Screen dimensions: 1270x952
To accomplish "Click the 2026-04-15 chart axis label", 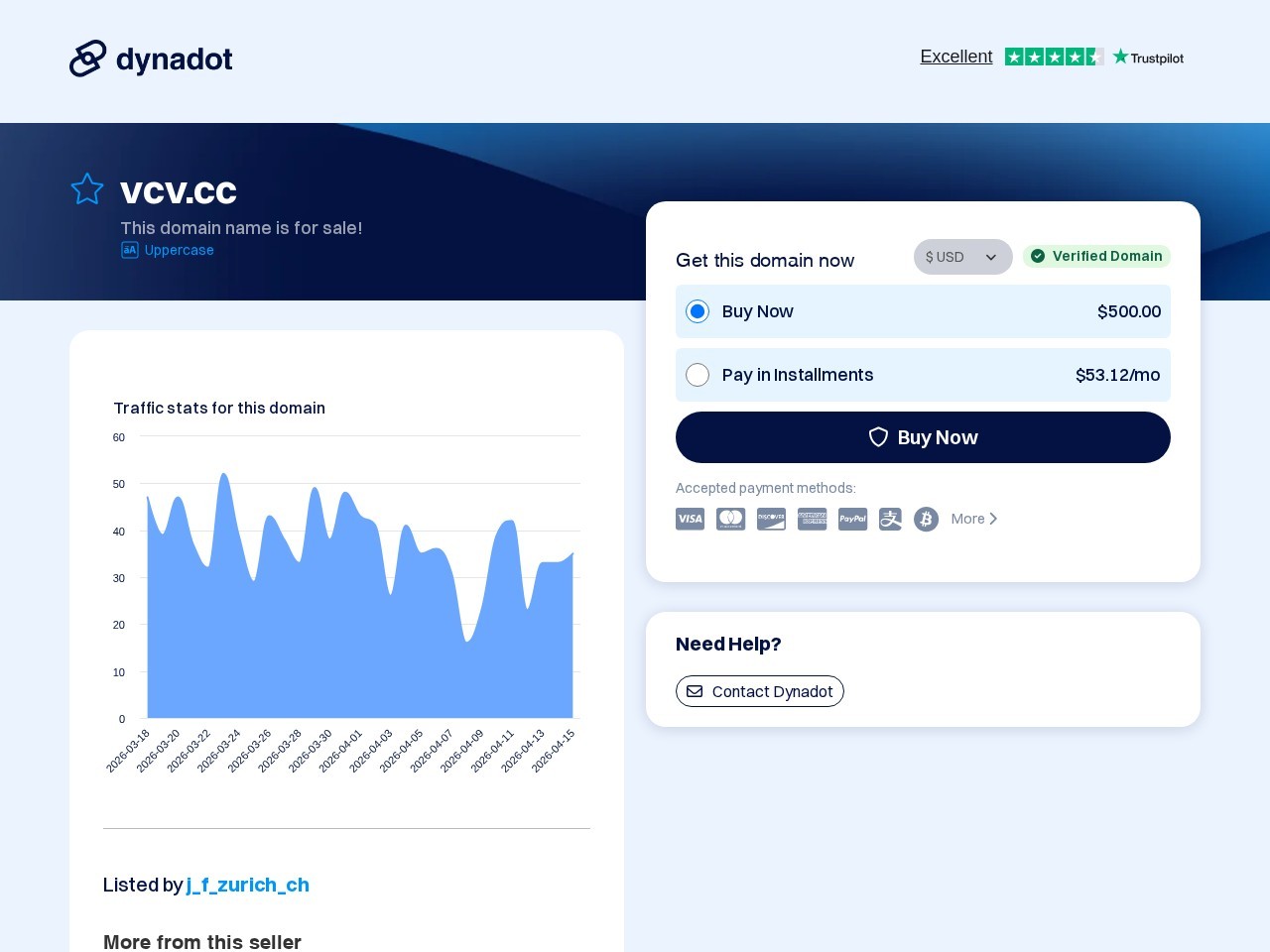I will pos(553,751).
